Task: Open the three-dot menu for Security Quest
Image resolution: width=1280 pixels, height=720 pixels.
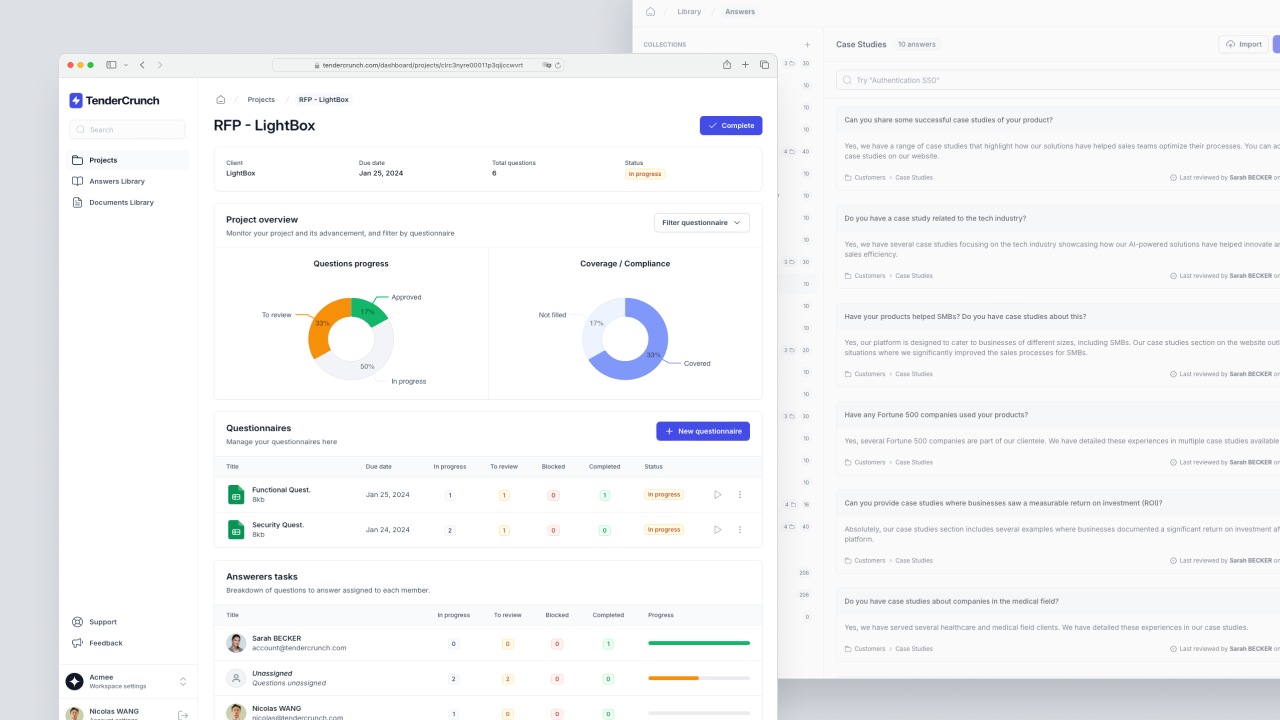Action: pyautogui.click(x=740, y=529)
